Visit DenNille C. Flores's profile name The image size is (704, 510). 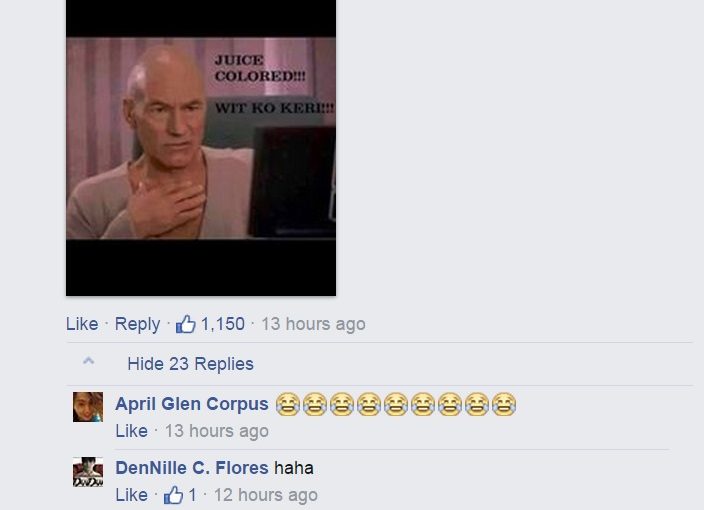[192, 468]
